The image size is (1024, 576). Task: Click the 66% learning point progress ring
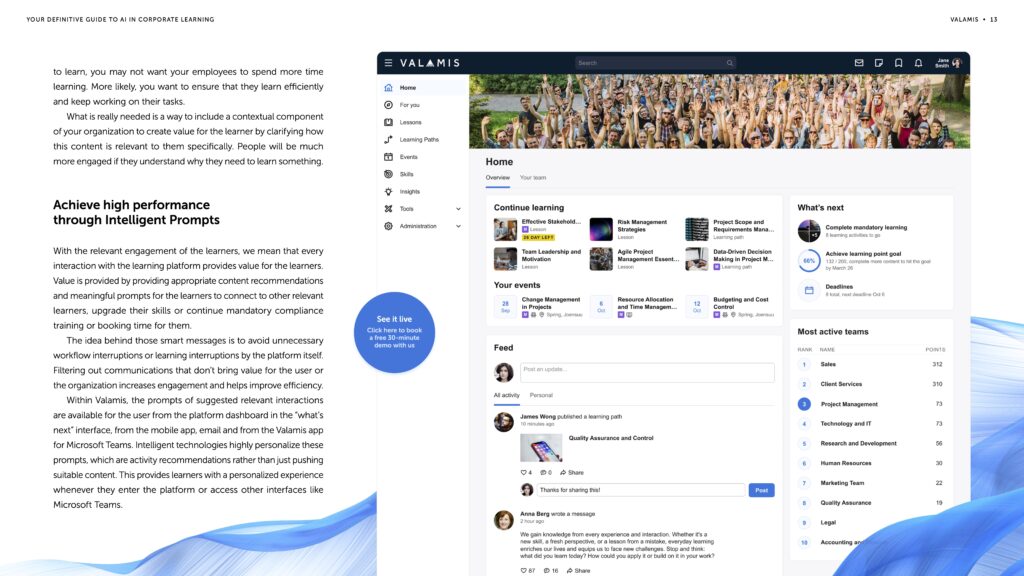click(x=809, y=261)
